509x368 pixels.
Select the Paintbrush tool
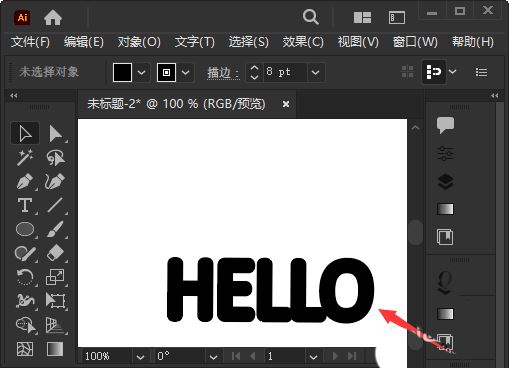coord(55,229)
